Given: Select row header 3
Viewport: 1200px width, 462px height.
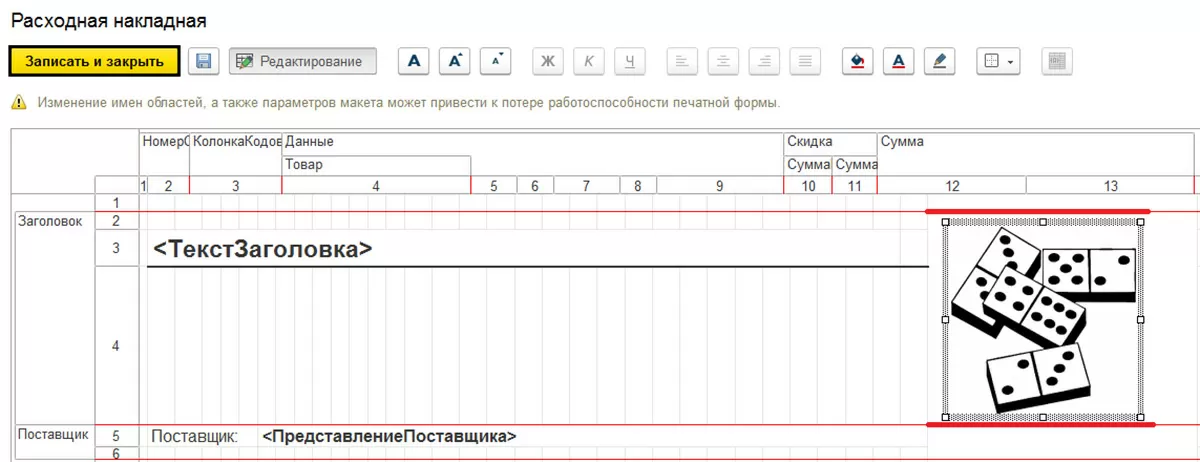Looking at the screenshot, I should [x=116, y=248].
